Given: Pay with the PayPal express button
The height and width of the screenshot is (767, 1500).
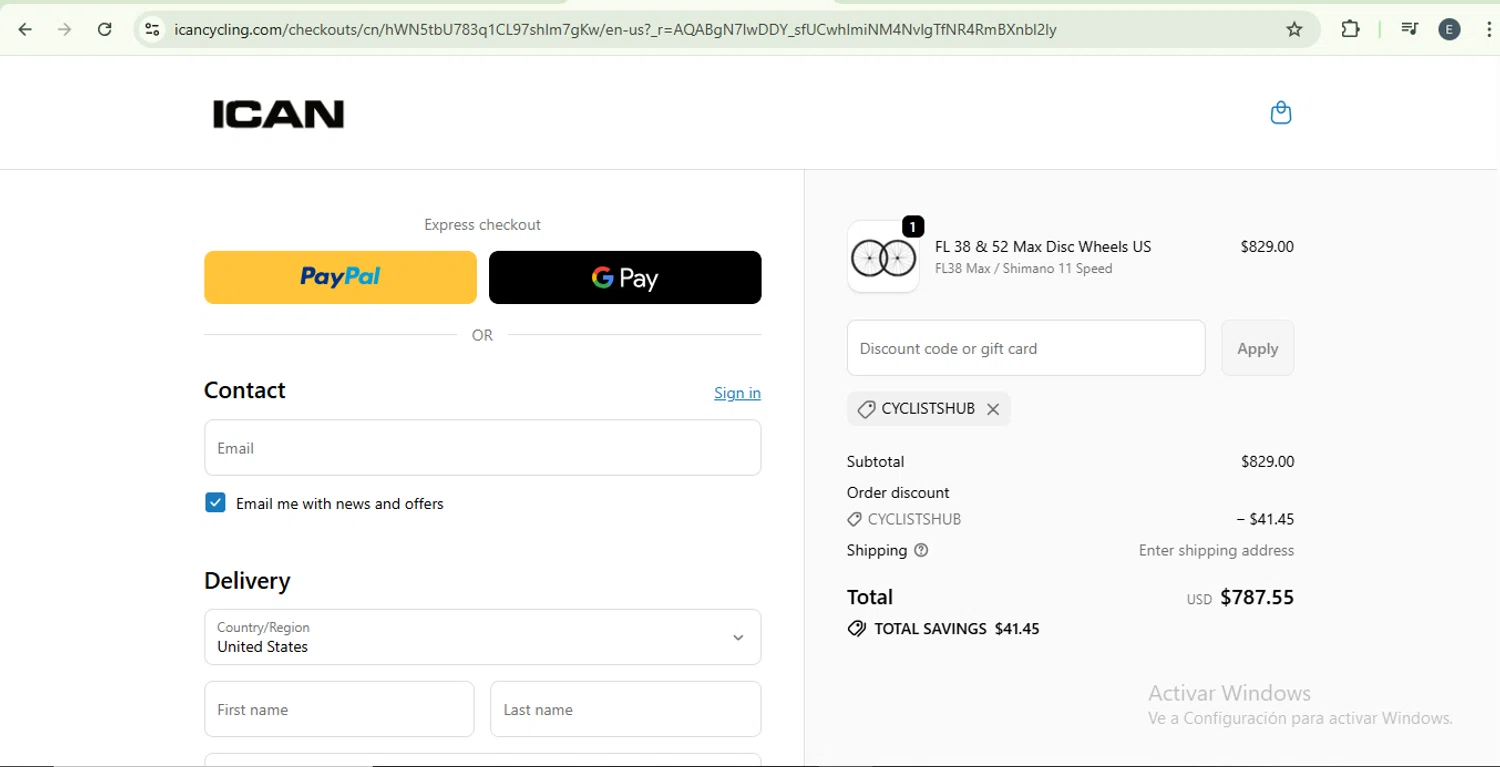Looking at the screenshot, I should [x=340, y=277].
